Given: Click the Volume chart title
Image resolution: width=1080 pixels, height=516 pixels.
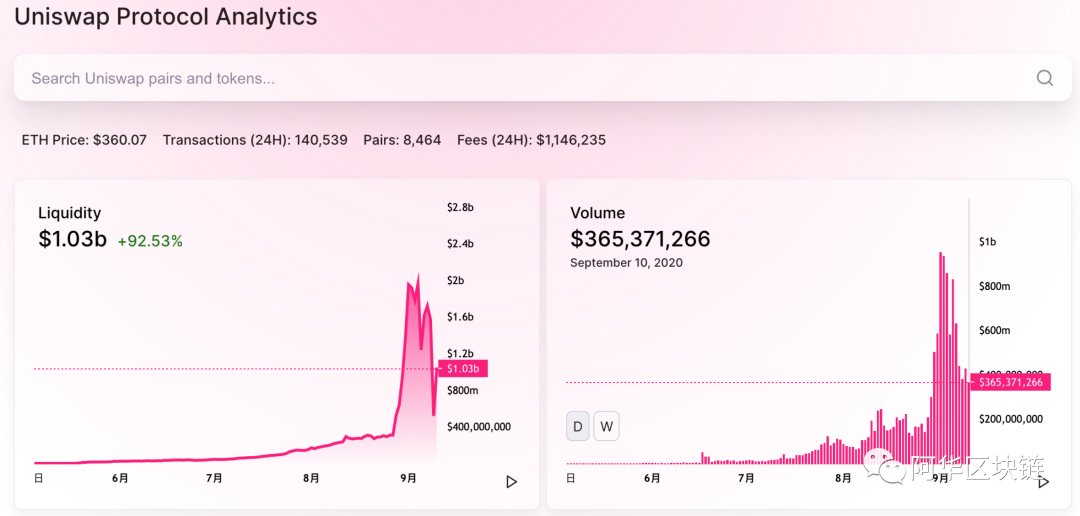Looking at the screenshot, I should point(598,213).
